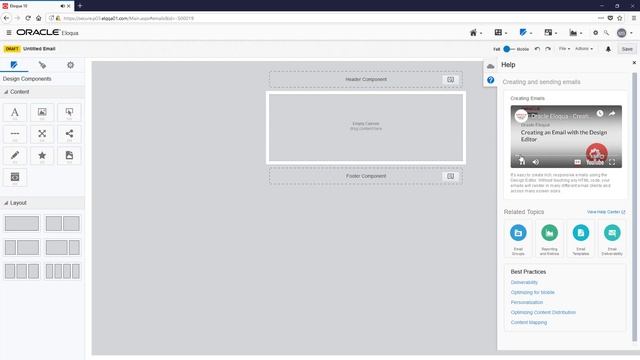
Task: Click the notifications bell icon
Action: pos(608,49)
